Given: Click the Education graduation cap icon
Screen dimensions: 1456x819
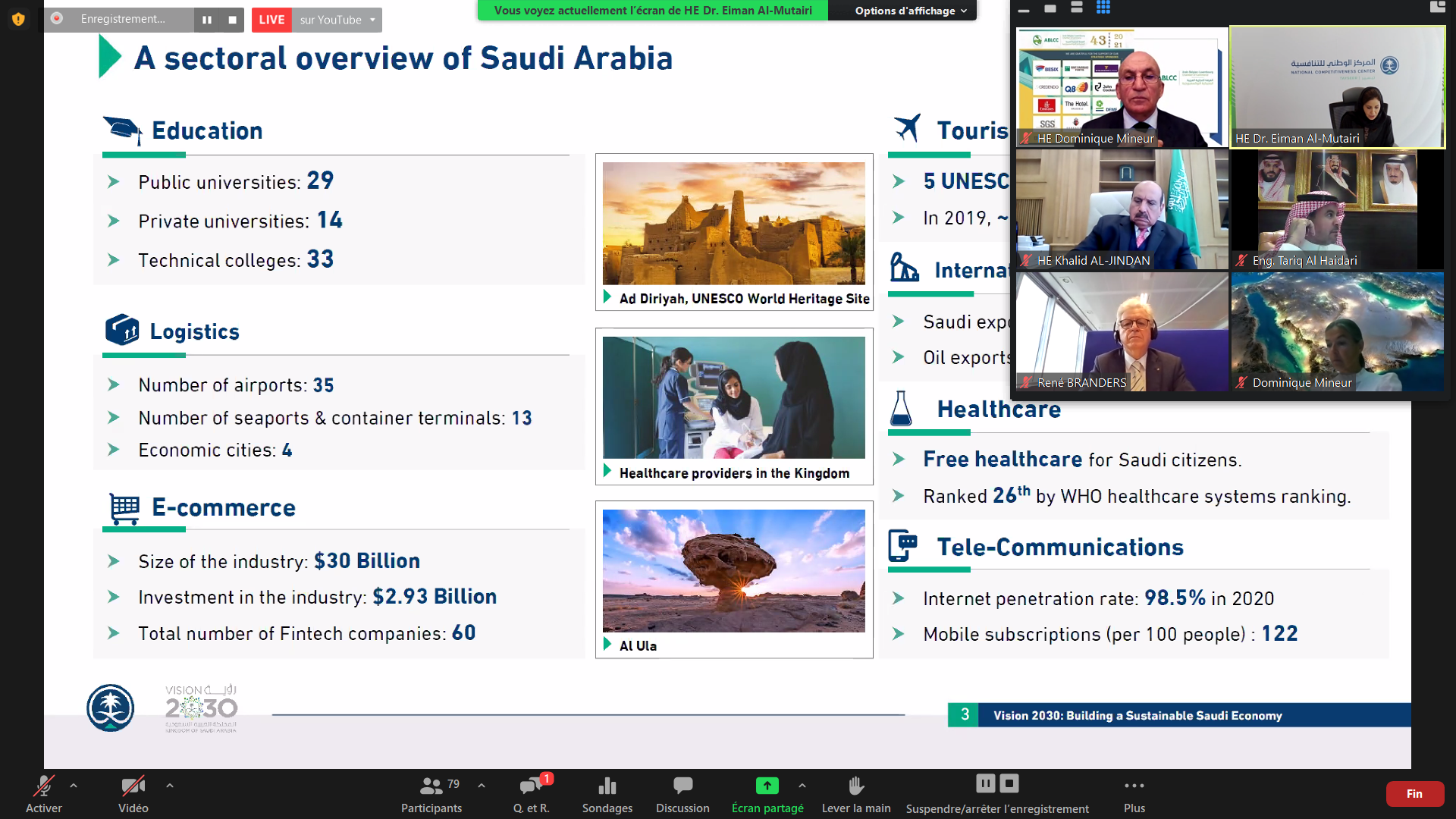Looking at the screenshot, I should point(123,130).
